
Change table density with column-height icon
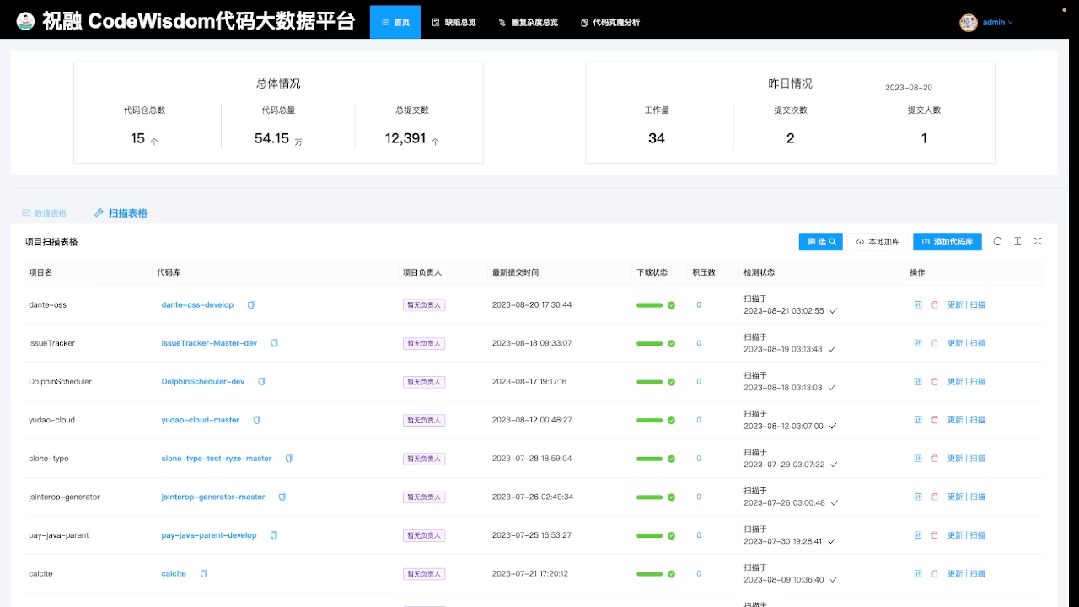[x=1017, y=242]
